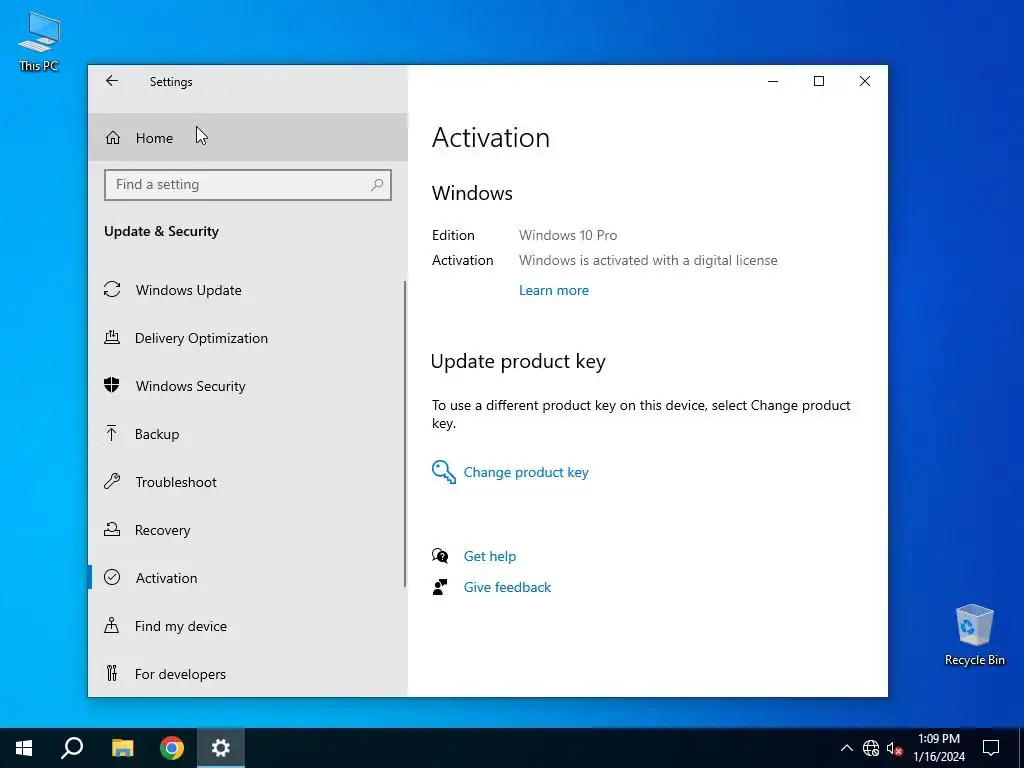Click 'Windows is activated with a digital license' text

(648, 261)
